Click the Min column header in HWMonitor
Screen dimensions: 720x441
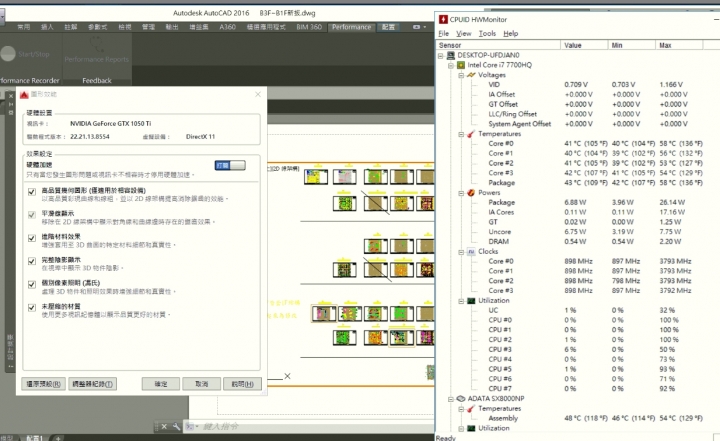click(631, 45)
